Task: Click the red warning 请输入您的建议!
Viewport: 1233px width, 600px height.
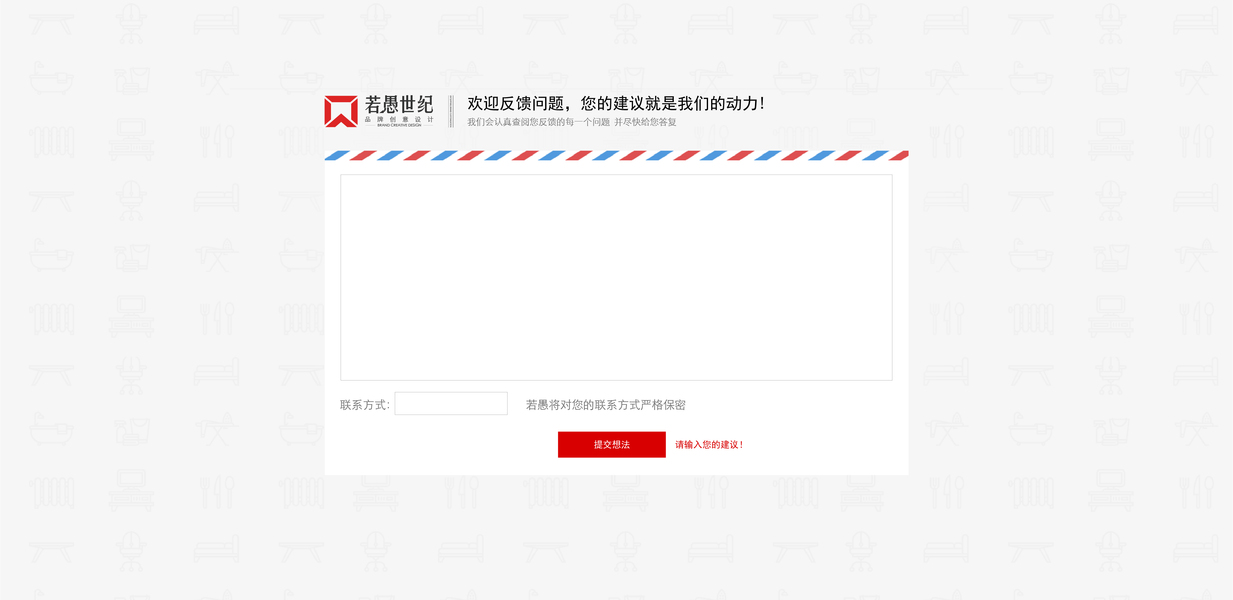Action: click(709, 445)
